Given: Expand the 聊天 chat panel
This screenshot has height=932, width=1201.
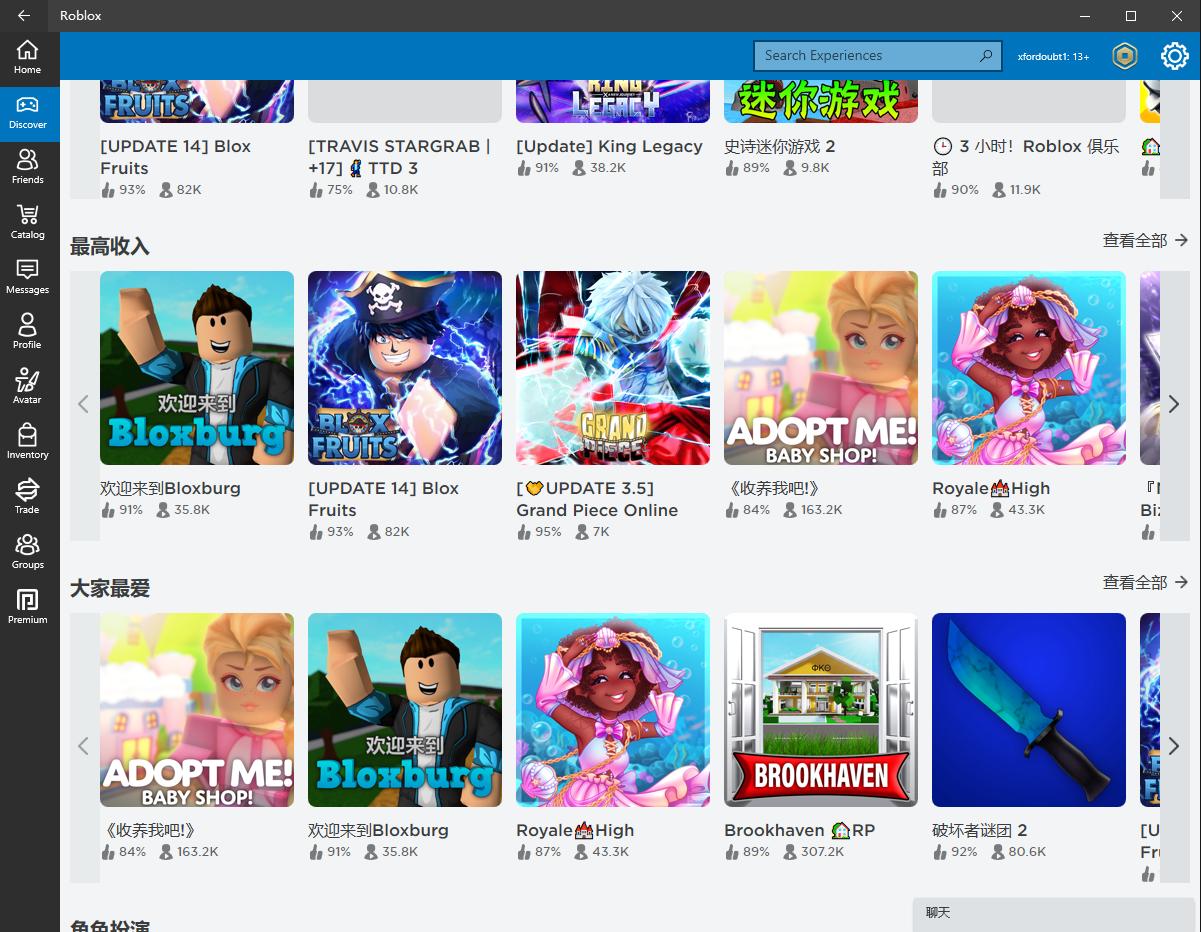Looking at the screenshot, I should tap(1053, 913).
